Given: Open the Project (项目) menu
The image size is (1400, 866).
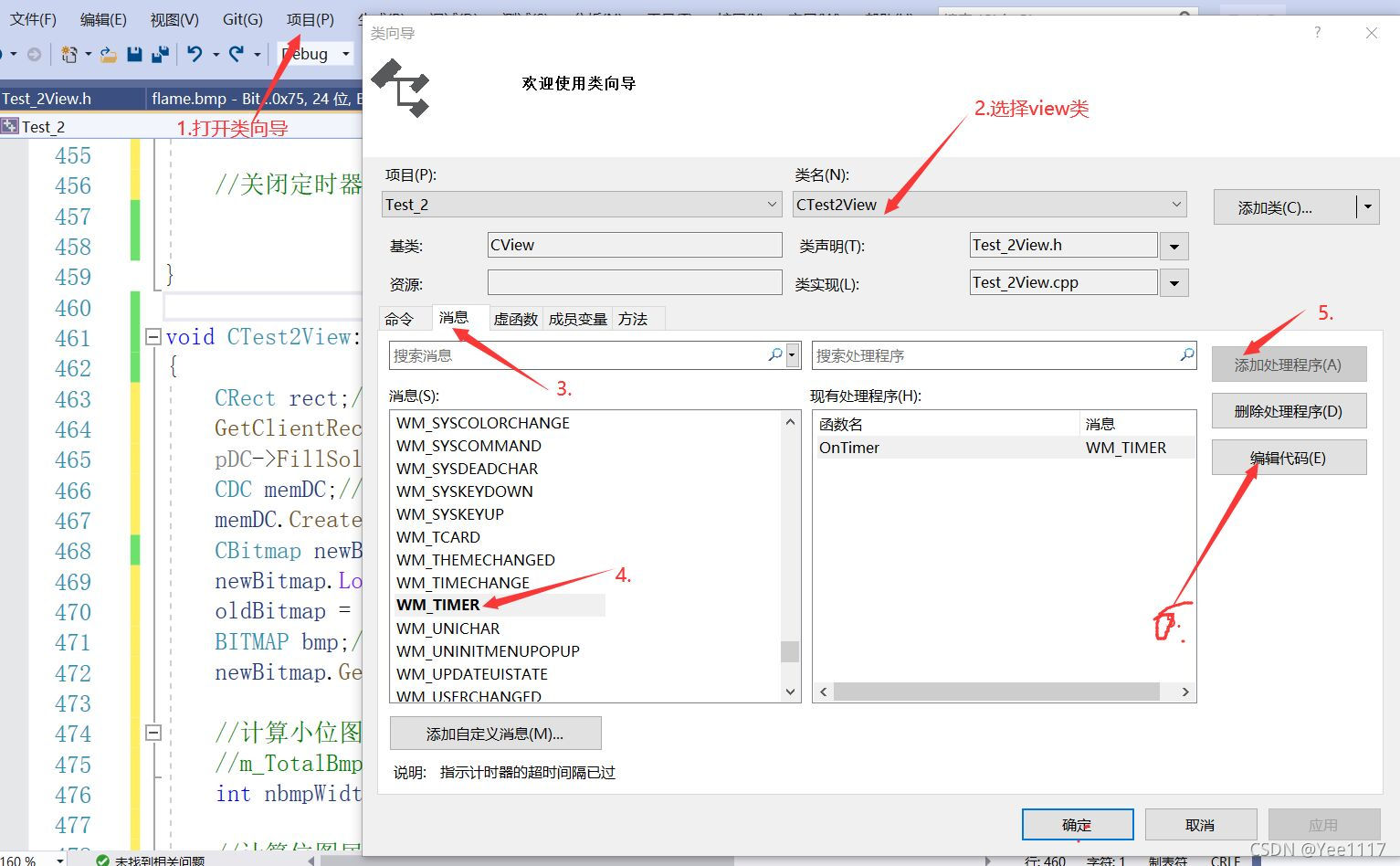Looking at the screenshot, I should click(311, 19).
